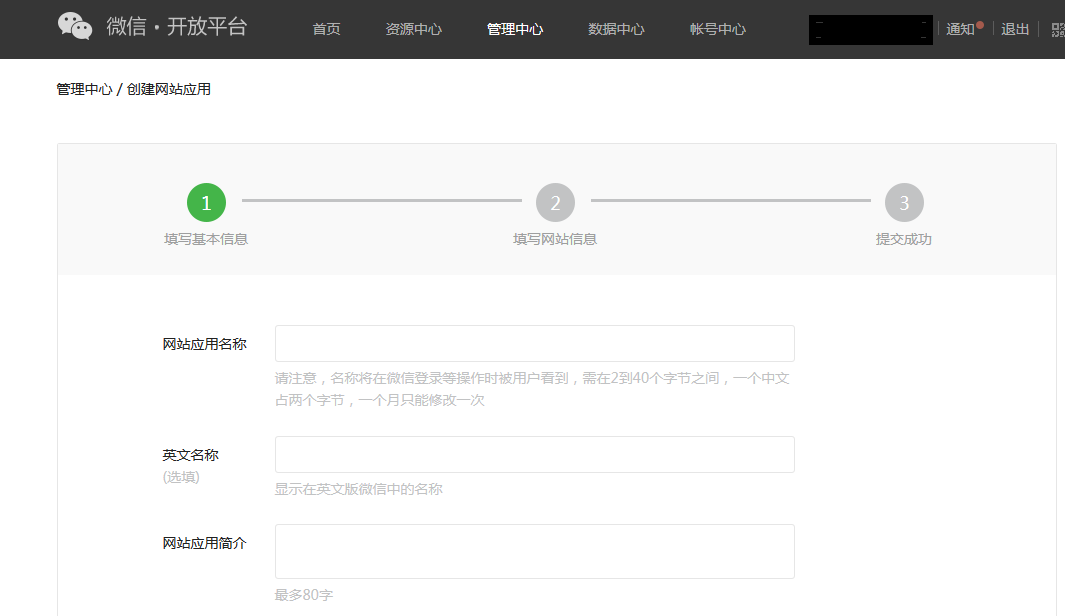Screen dimensions: 1065x616
Task: Focus the 英文名称 optional input field
Action: tap(534, 454)
